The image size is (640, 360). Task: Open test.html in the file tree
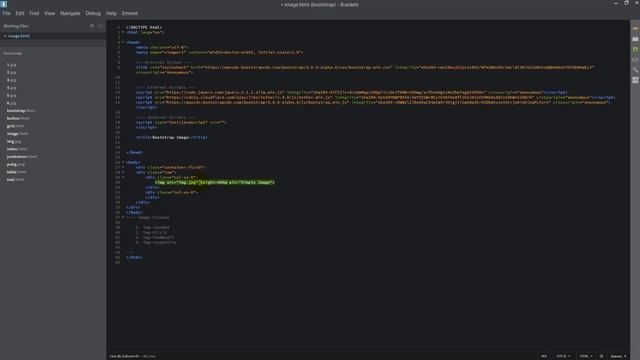coord(16,180)
